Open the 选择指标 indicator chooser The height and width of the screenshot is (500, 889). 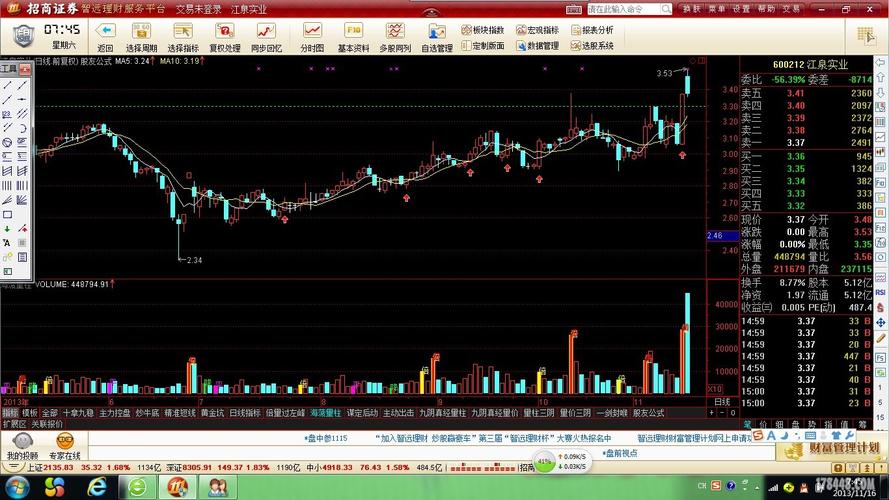point(183,37)
